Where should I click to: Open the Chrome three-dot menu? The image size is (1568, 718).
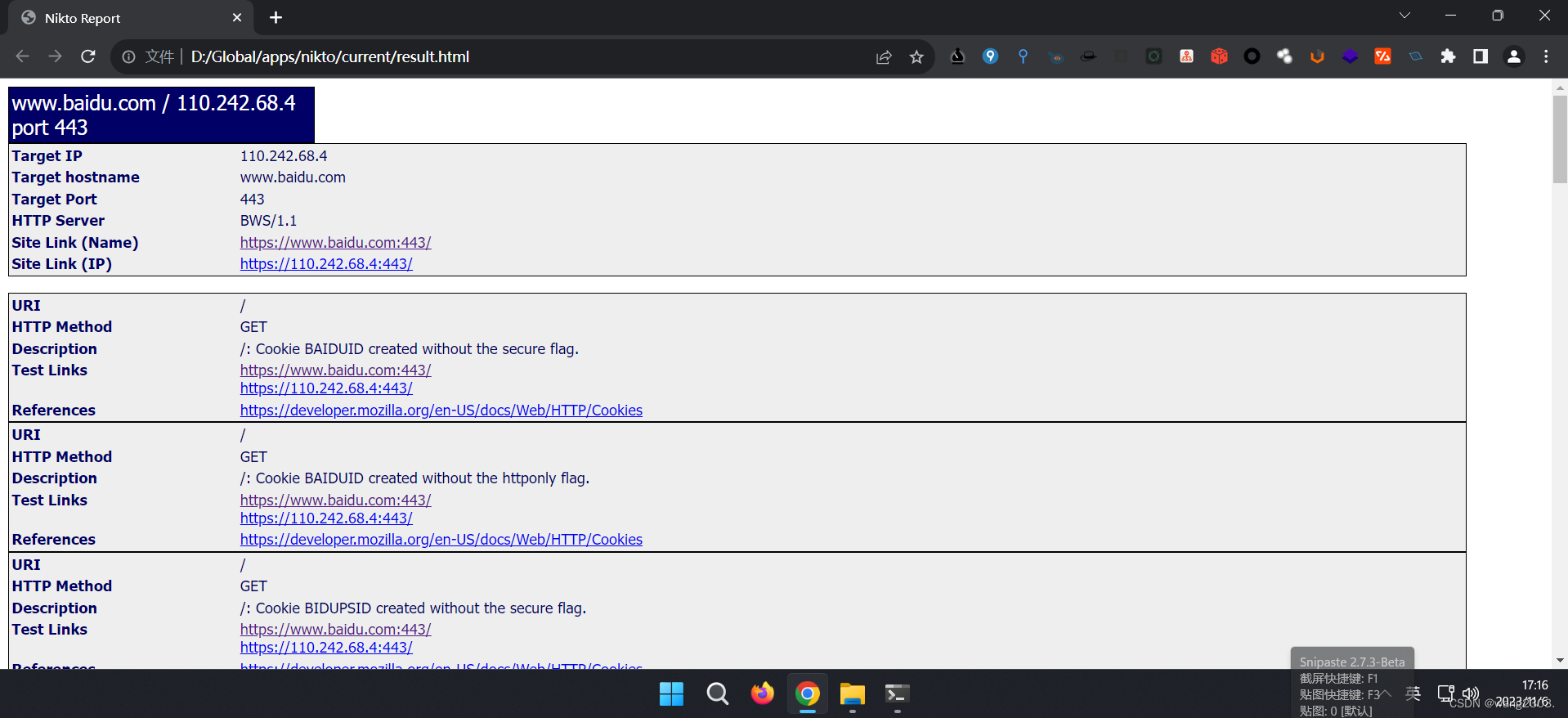(1546, 56)
